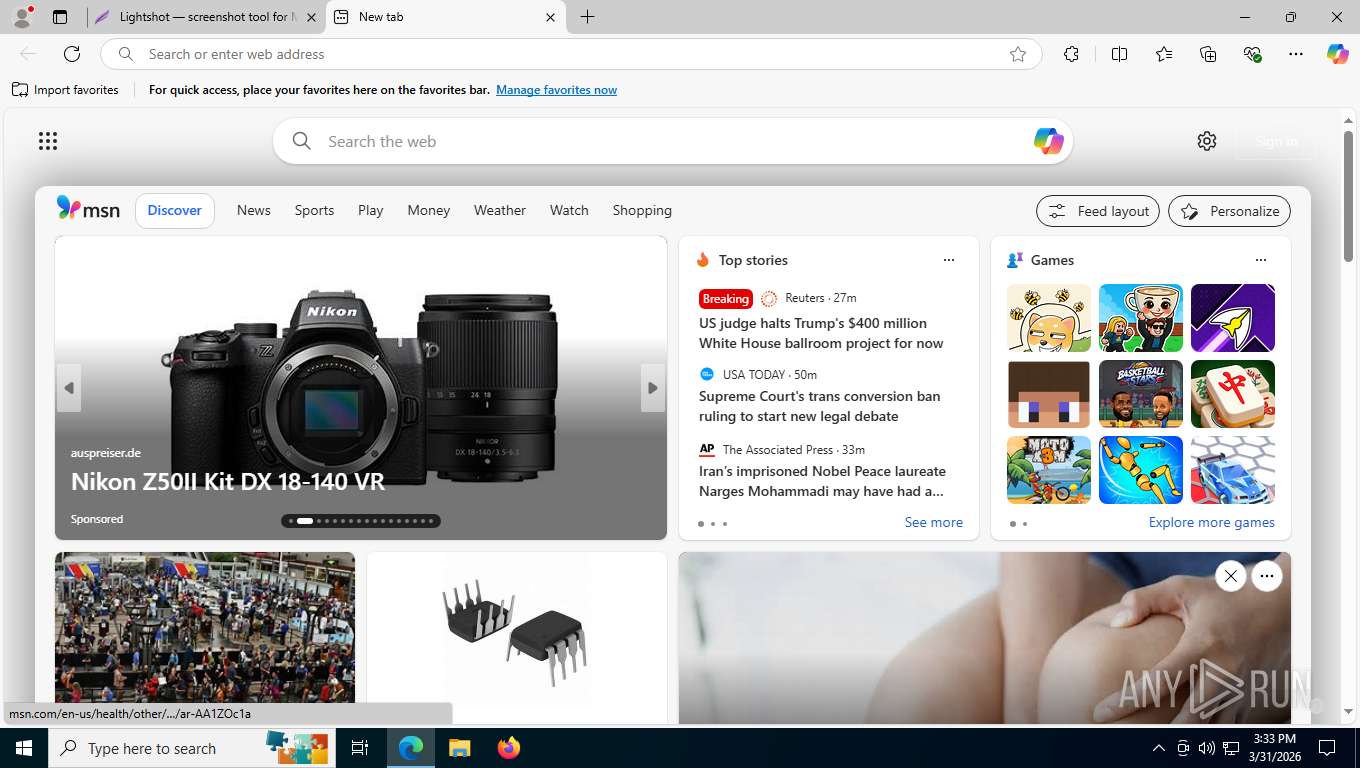Open the microchip components card
This screenshot has height=768, width=1360.
click(x=516, y=637)
